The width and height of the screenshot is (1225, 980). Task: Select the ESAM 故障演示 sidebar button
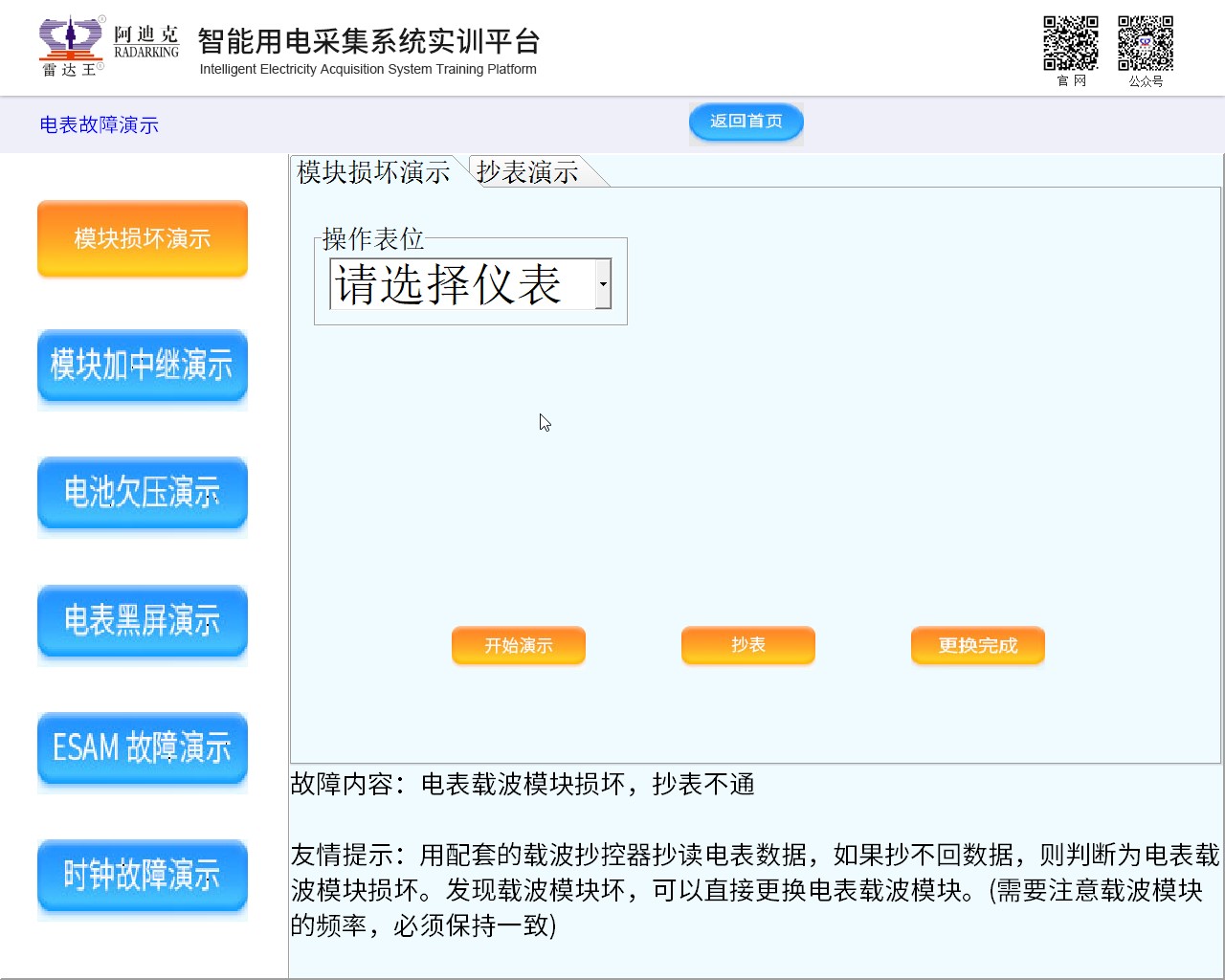click(x=143, y=747)
